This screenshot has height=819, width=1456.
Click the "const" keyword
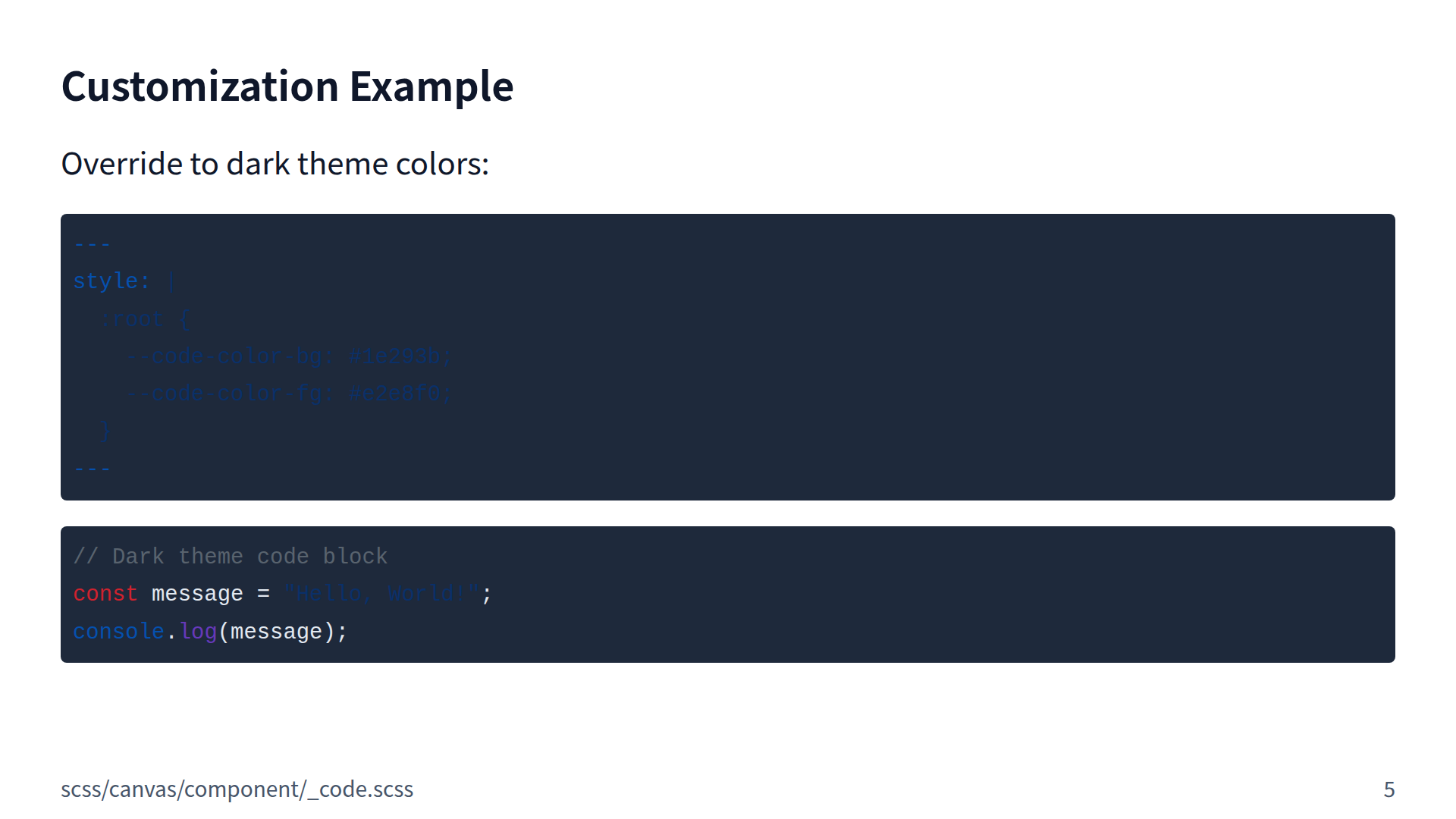(105, 594)
